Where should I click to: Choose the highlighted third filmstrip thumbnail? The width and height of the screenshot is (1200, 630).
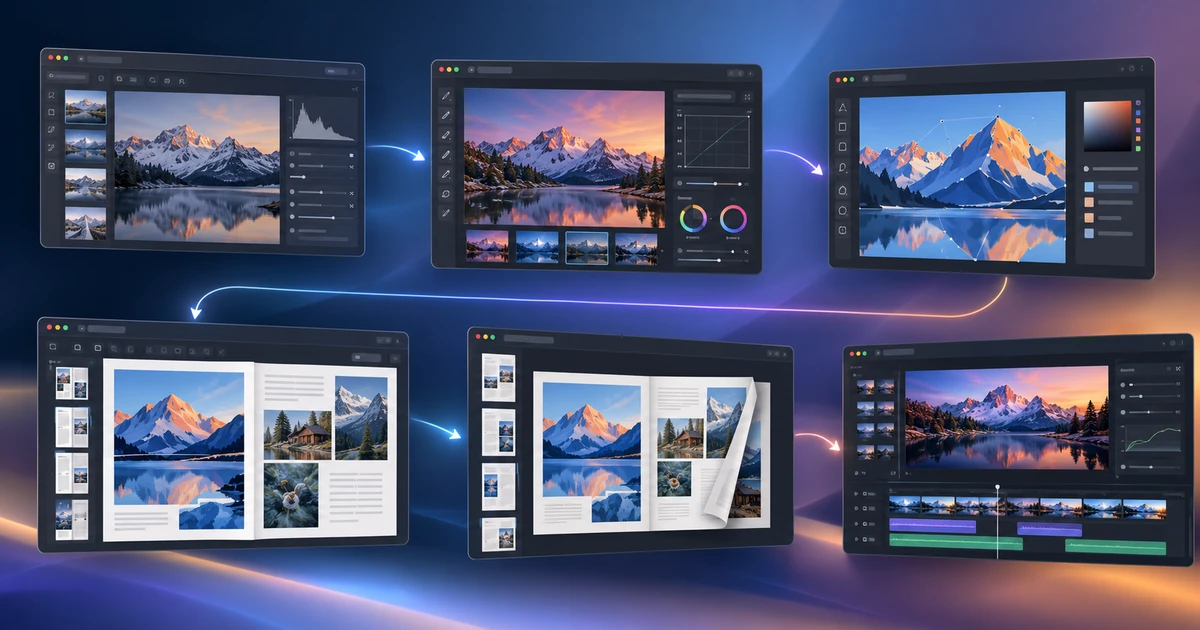pos(587,247)
